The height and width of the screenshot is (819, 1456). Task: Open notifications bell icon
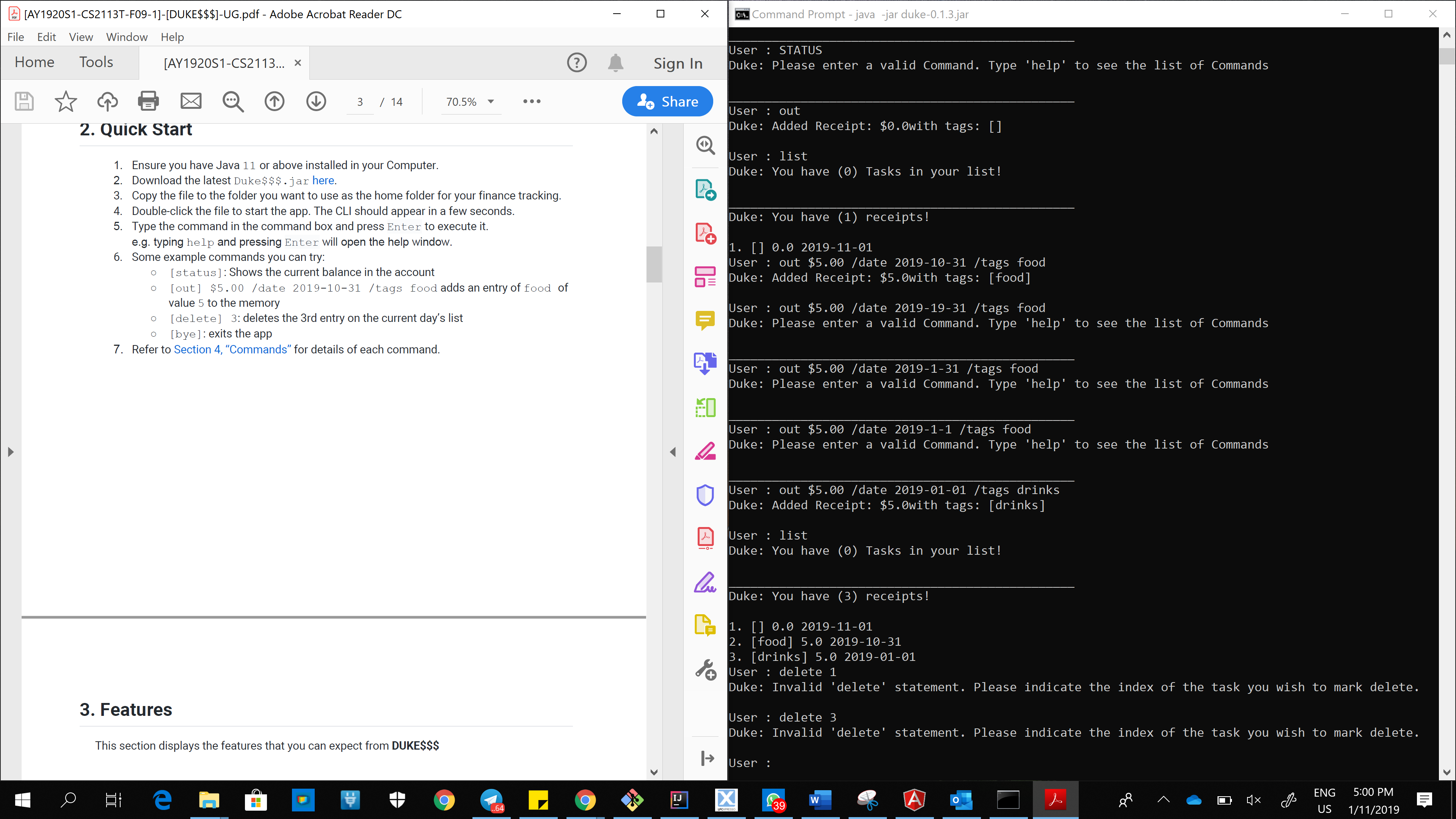pyautogui.click(x=615, y=63)
